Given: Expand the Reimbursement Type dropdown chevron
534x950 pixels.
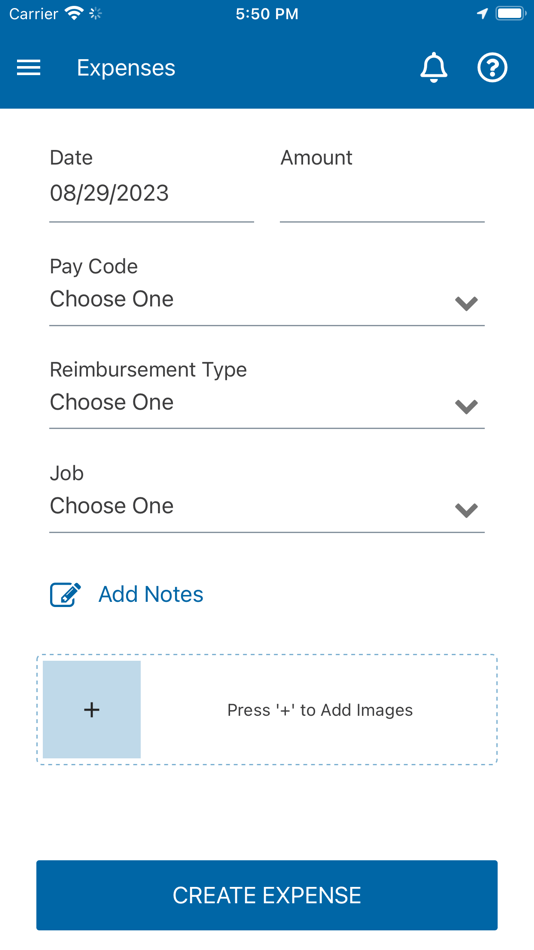Looking at the screenshot, I should coord(466,406).
